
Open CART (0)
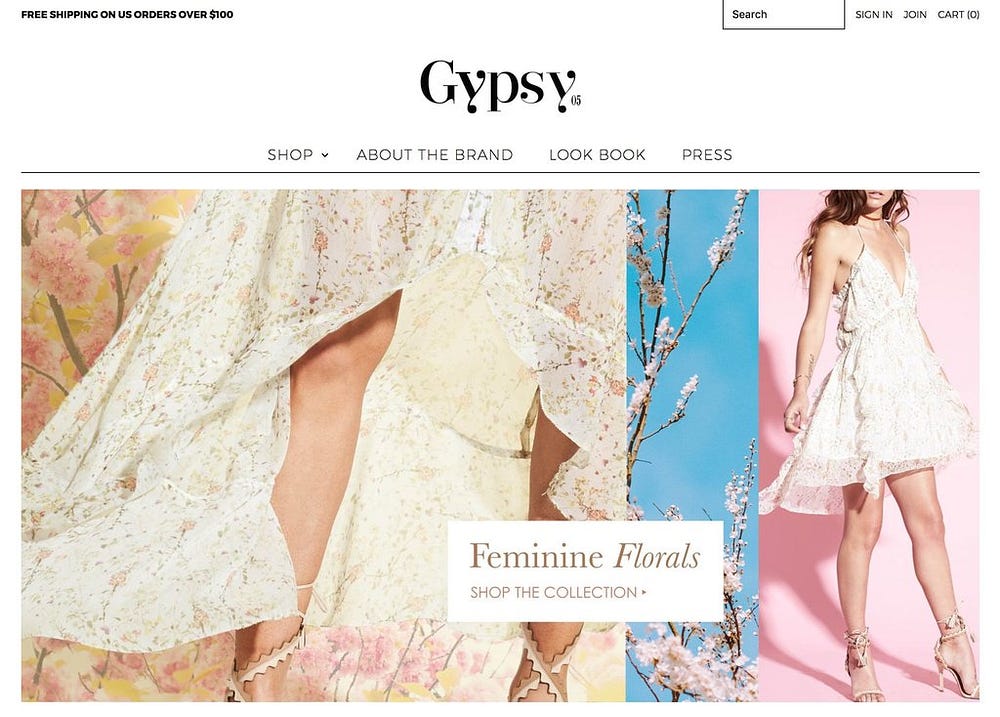[959, 14]
